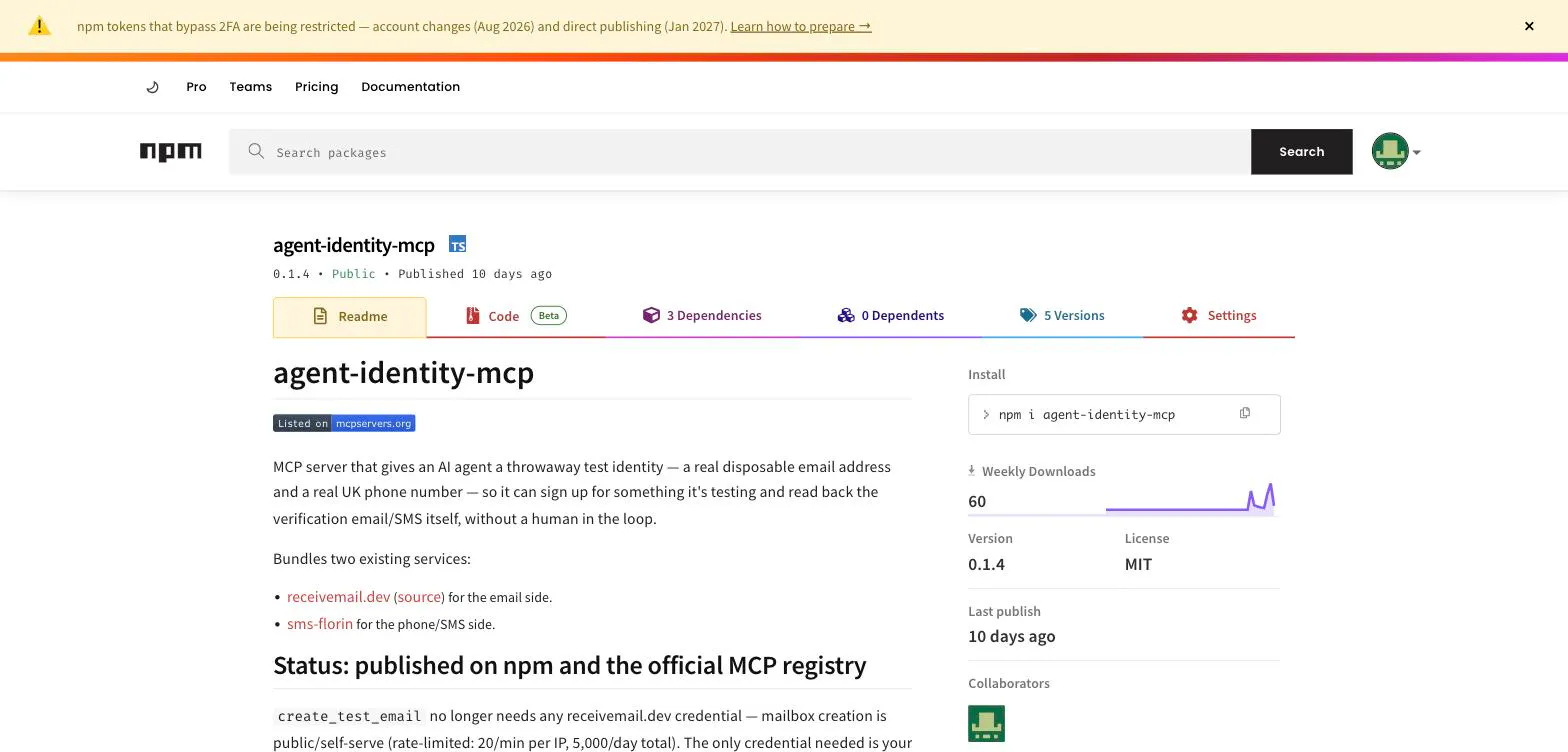Click the Status published on npm heading
This screenshot has width=1568, height=752.
point(569,666)
